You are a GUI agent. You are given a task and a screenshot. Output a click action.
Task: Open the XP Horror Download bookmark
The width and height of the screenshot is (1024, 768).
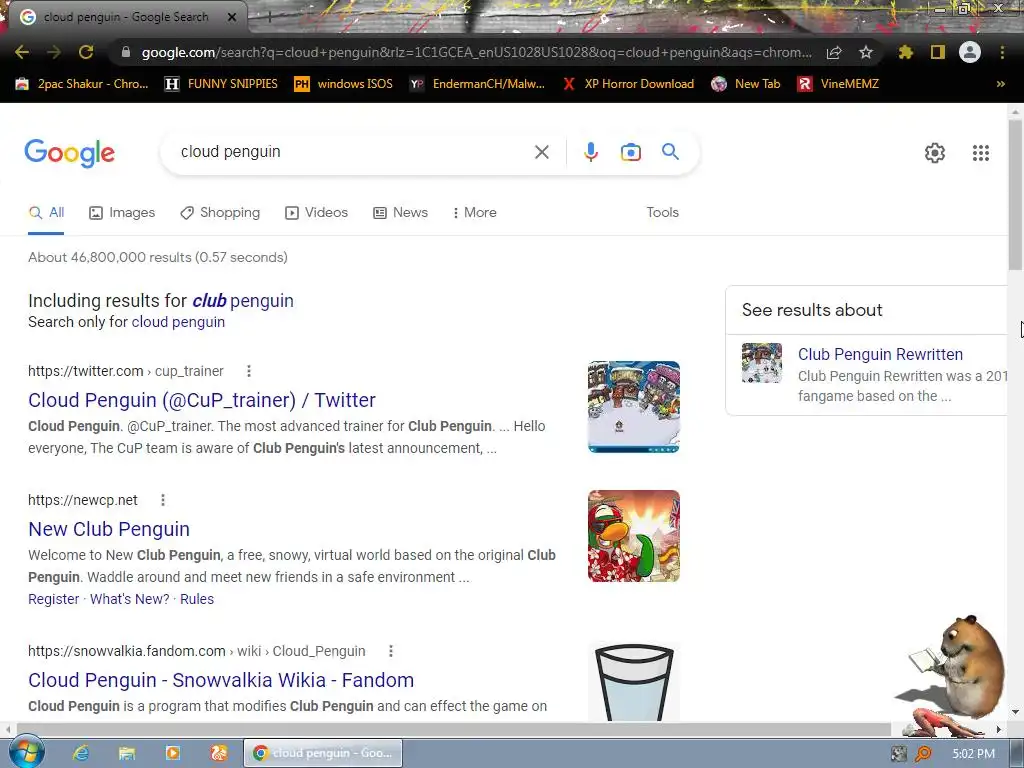628,84
